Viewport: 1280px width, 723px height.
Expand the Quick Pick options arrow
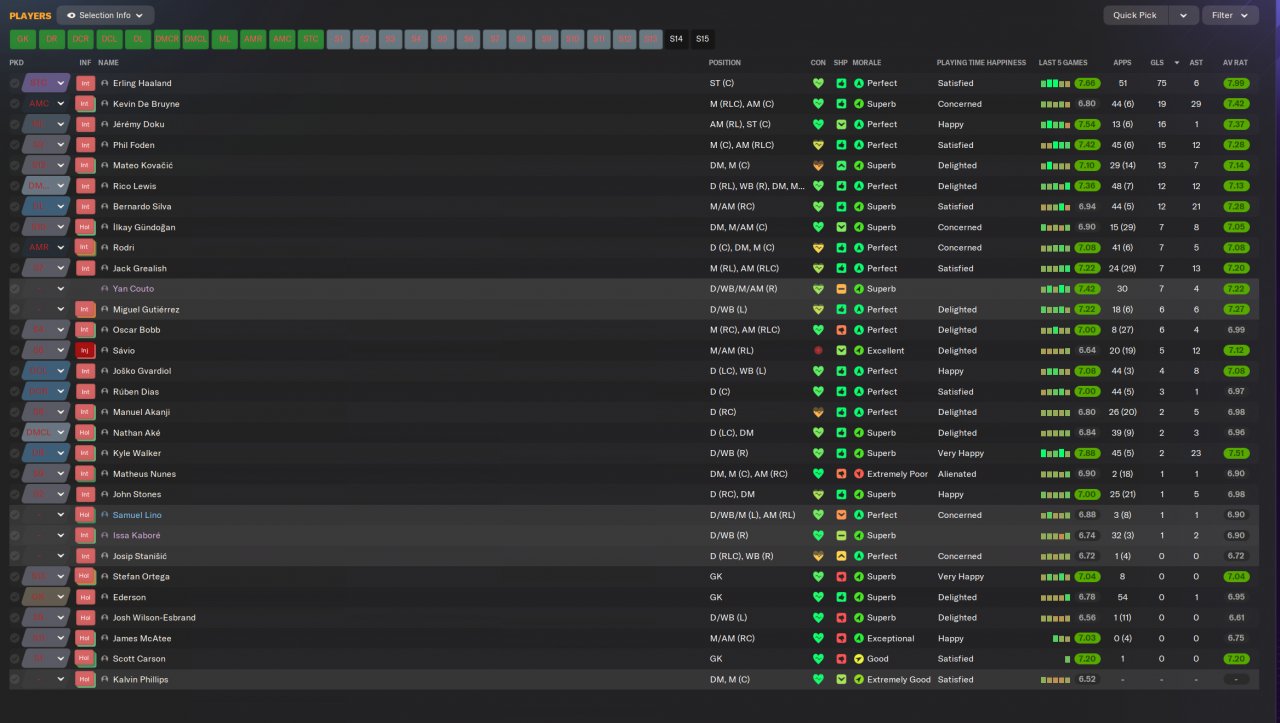click(1183, 15)
